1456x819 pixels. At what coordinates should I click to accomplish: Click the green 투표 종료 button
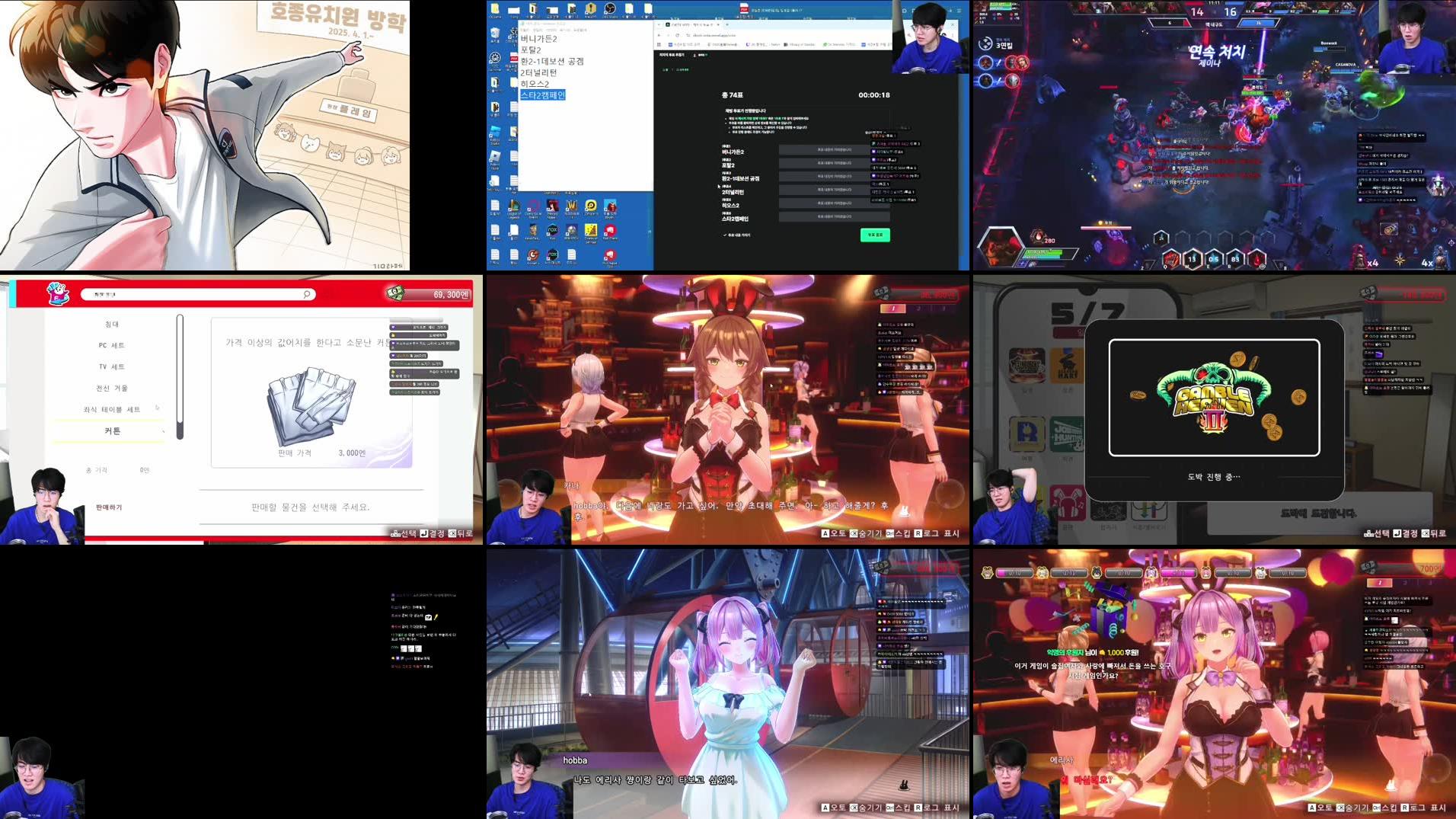[875, 235]
